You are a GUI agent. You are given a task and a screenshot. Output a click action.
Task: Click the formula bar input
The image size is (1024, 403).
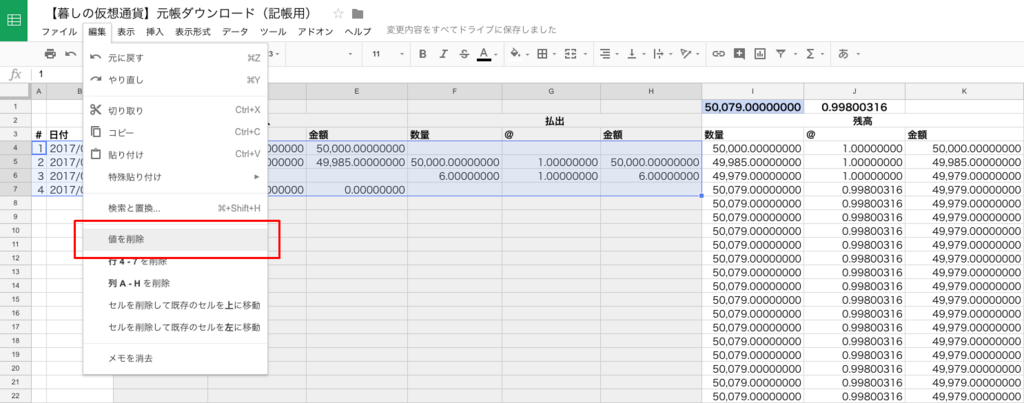pos(528,74)
